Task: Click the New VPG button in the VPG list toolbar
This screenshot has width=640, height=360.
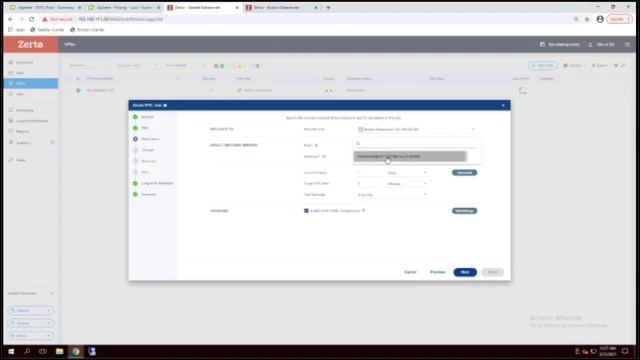Action: 542,66
